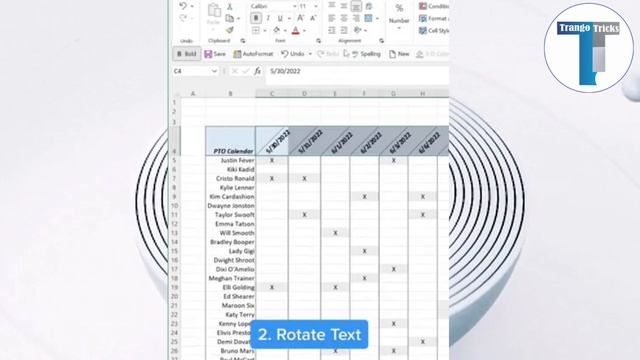
Task: Click the Align Left icon
Action: click(332, 18)
